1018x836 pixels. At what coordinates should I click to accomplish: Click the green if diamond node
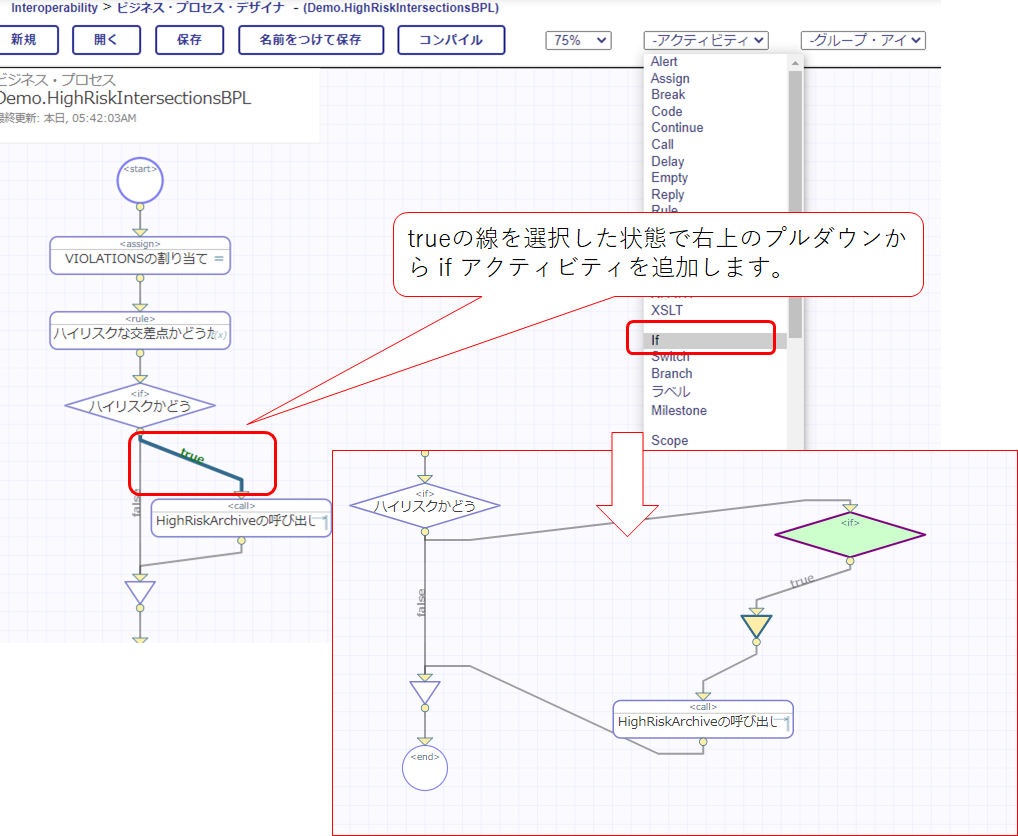pos(850,535)
